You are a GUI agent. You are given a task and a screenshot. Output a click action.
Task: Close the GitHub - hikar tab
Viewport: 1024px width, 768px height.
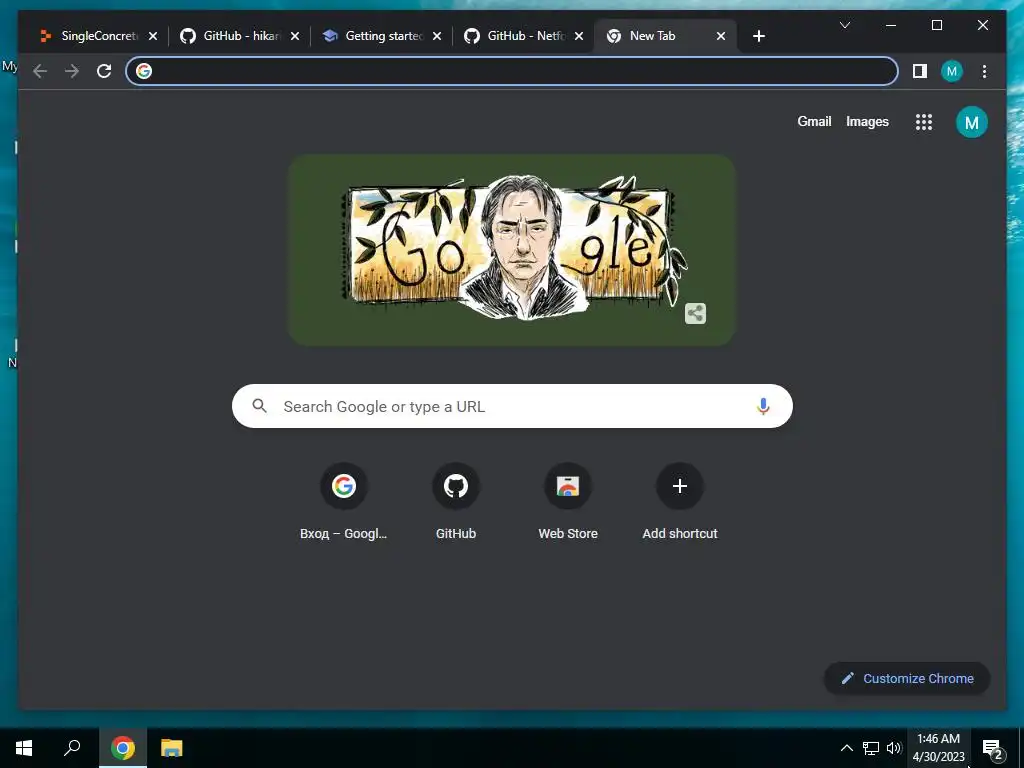coord(295,36)
